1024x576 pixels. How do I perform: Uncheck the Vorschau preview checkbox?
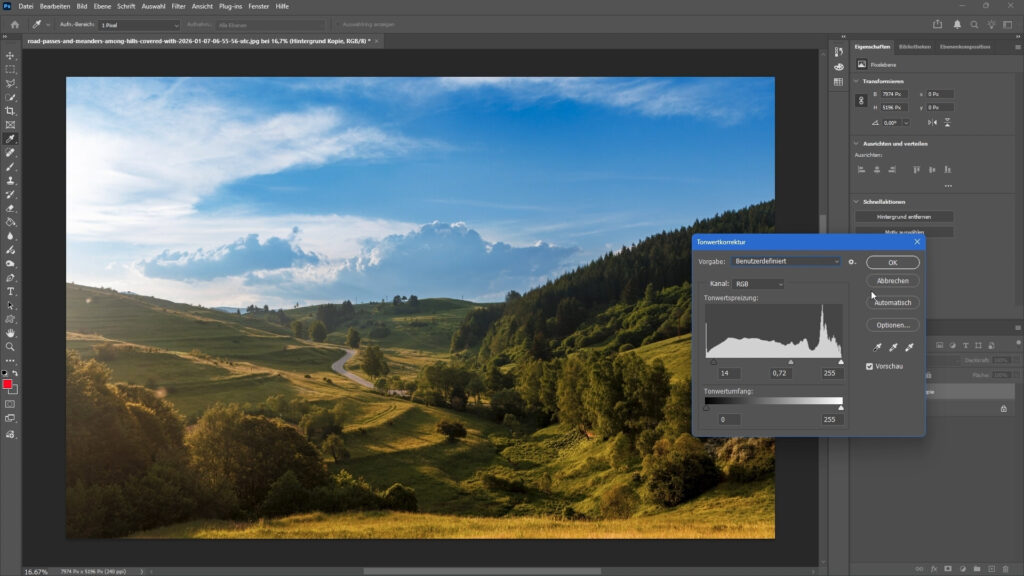point(871,367)
